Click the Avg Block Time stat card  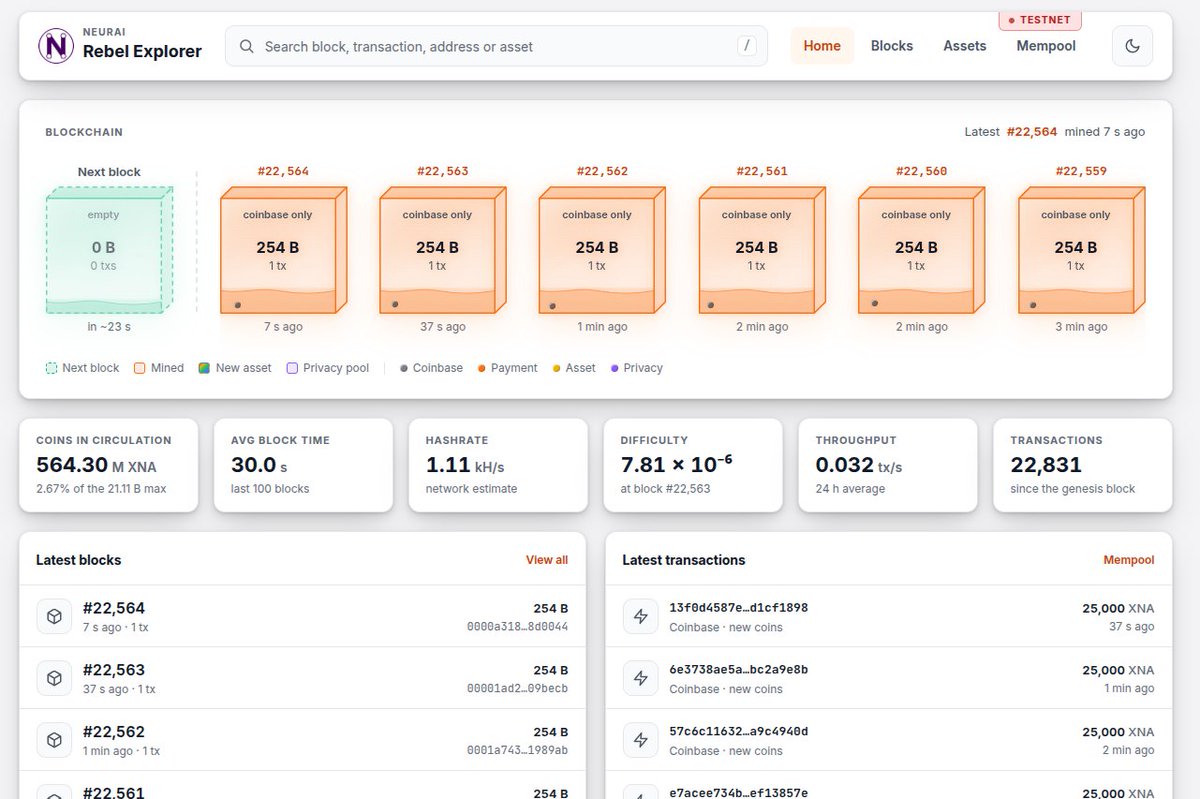[x=304, y=465]
